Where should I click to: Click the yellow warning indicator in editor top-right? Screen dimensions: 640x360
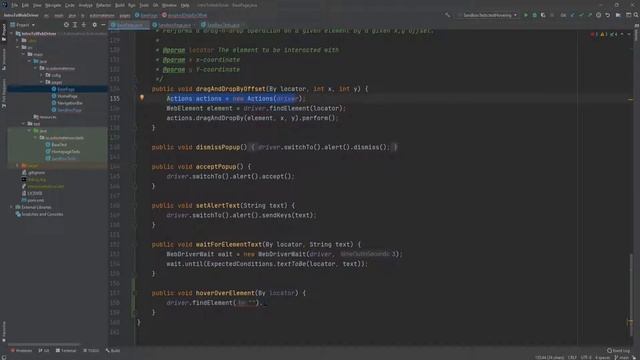click(x=604, y=35)
